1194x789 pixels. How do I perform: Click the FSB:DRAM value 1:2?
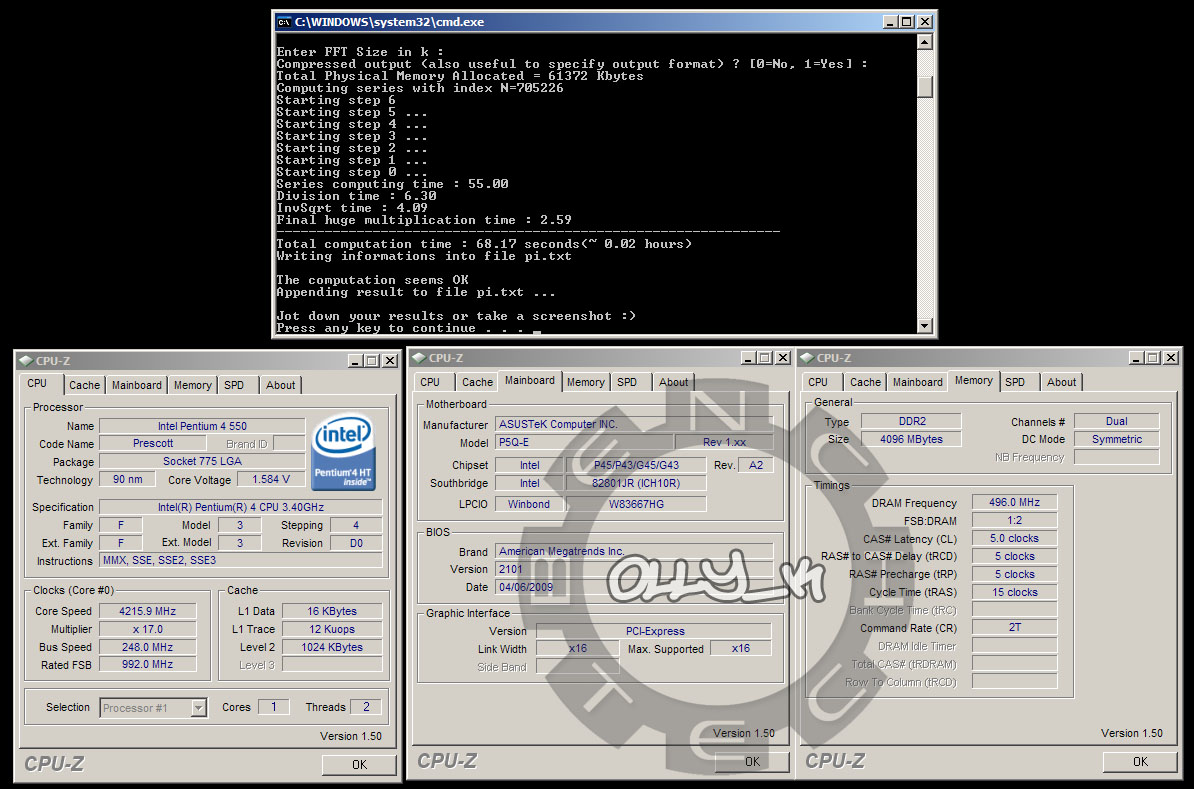pyautogui.click(x=1014, y=521)
